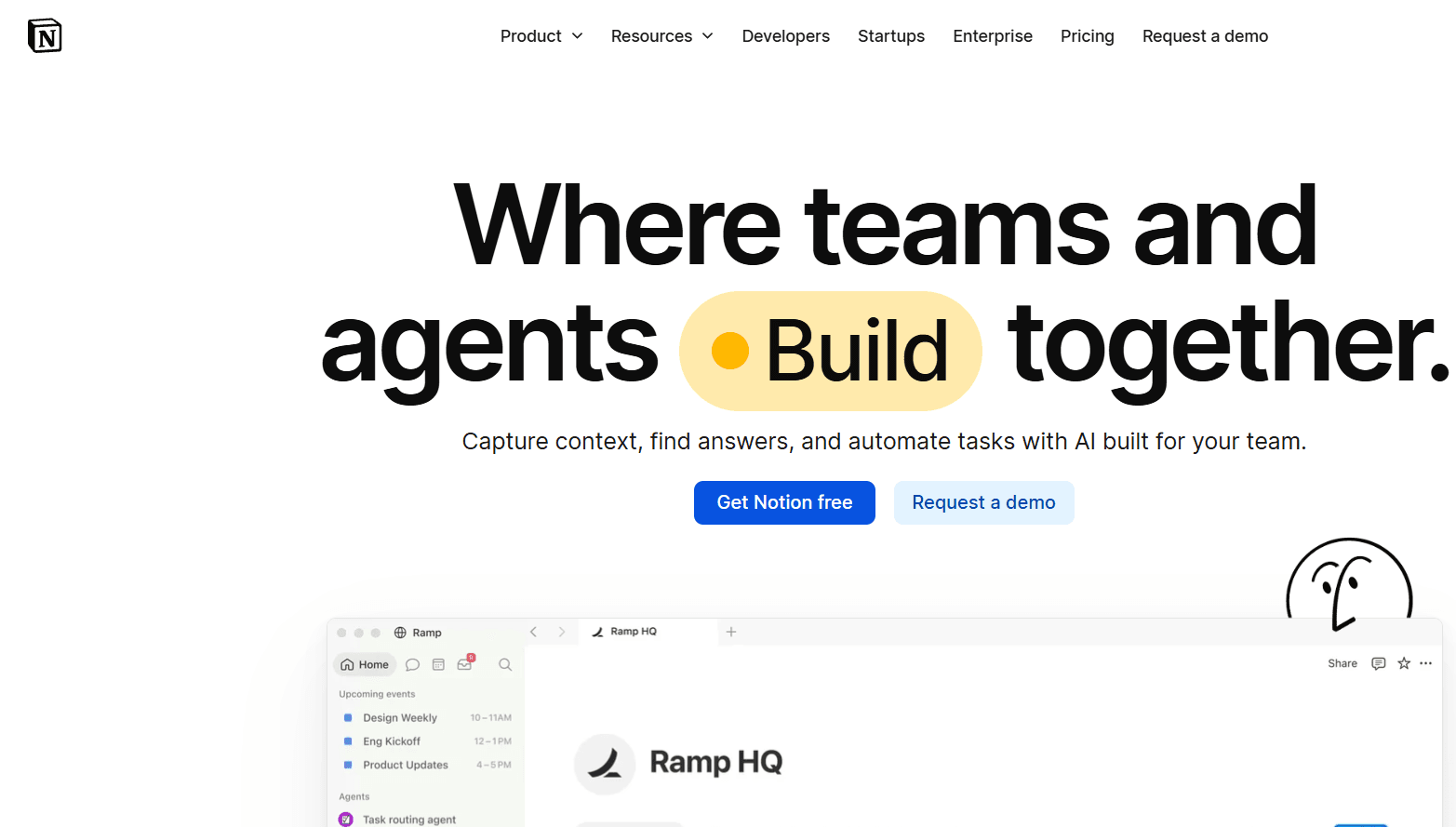Click the purple Task routing agent icon
The height and width of the screenshot is (827, 1456).
(x=346, y=820)
